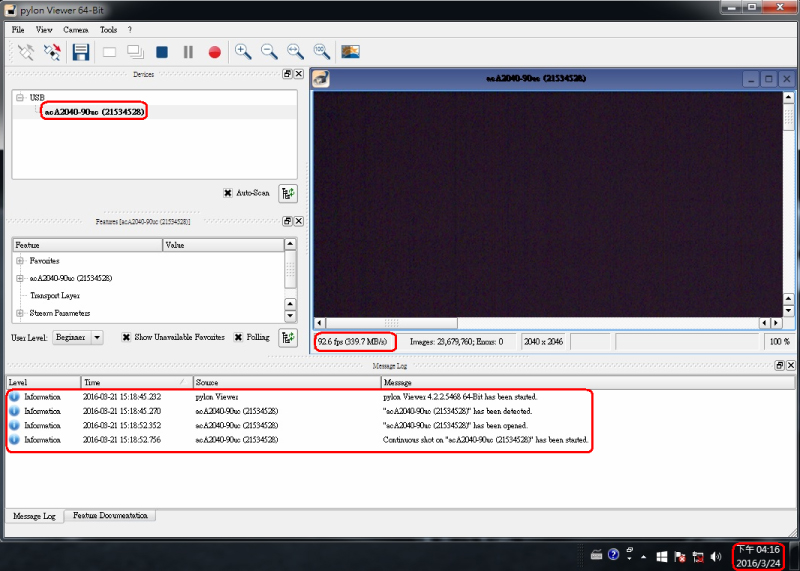
Task: Expand the Stream Parameters node
Action: tap(19, 313)
